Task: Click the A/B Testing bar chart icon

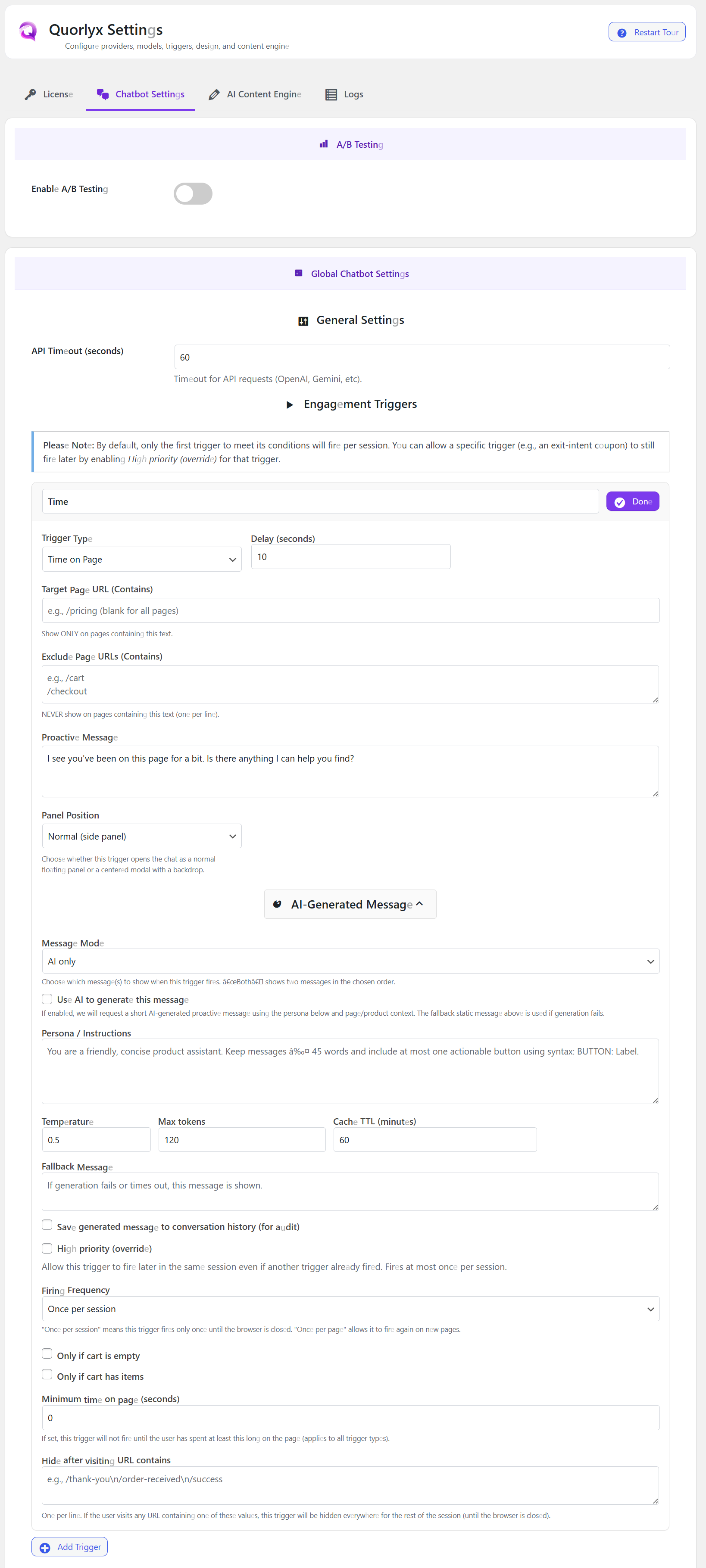Action: [323, 144]
